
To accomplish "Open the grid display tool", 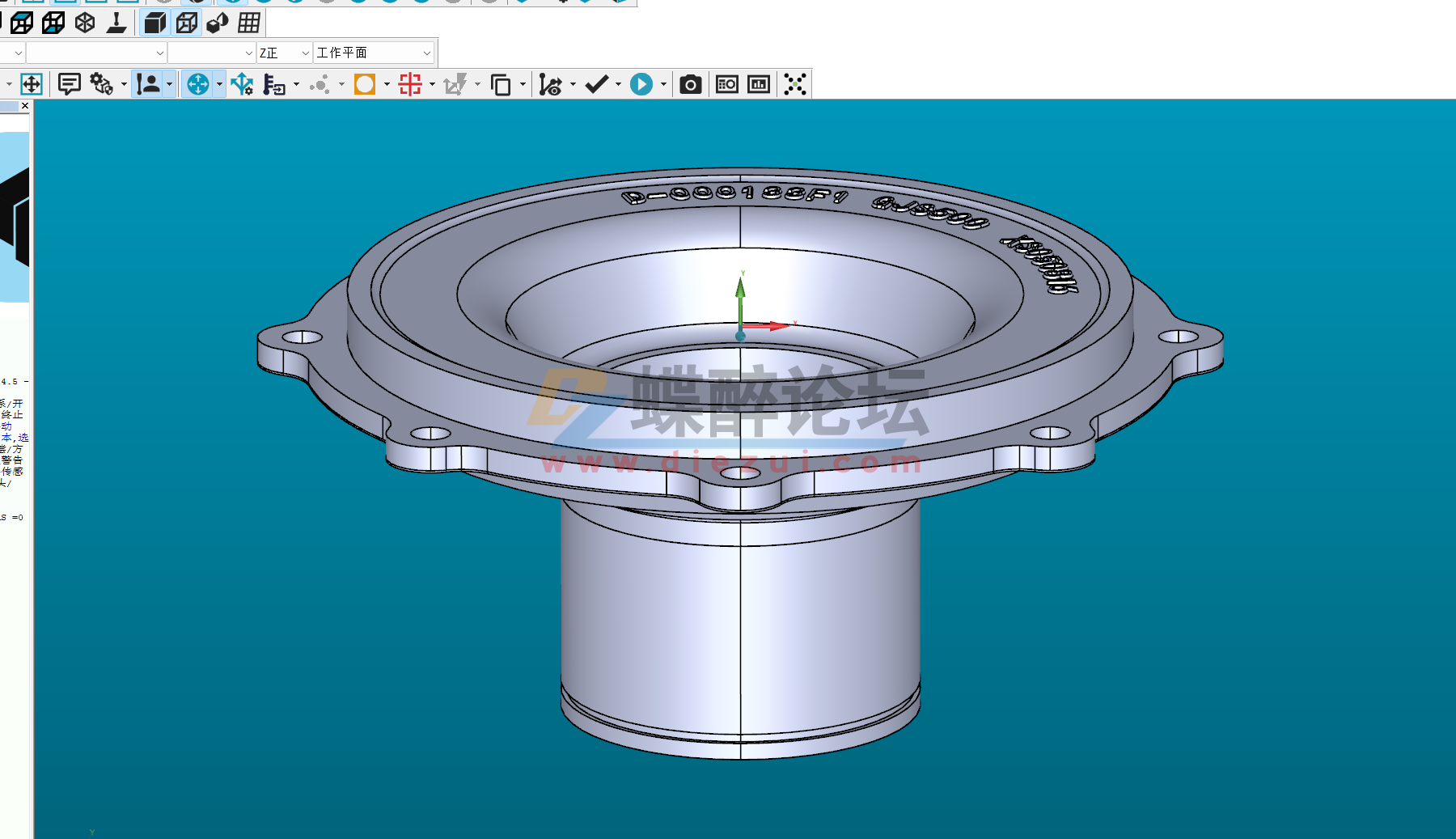I will coord(249,23).
